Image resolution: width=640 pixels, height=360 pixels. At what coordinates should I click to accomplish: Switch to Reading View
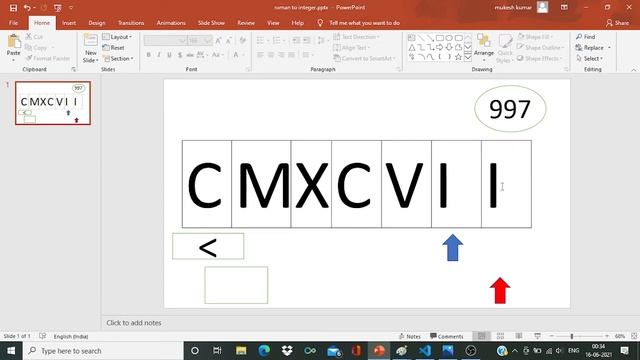[519, 336]
